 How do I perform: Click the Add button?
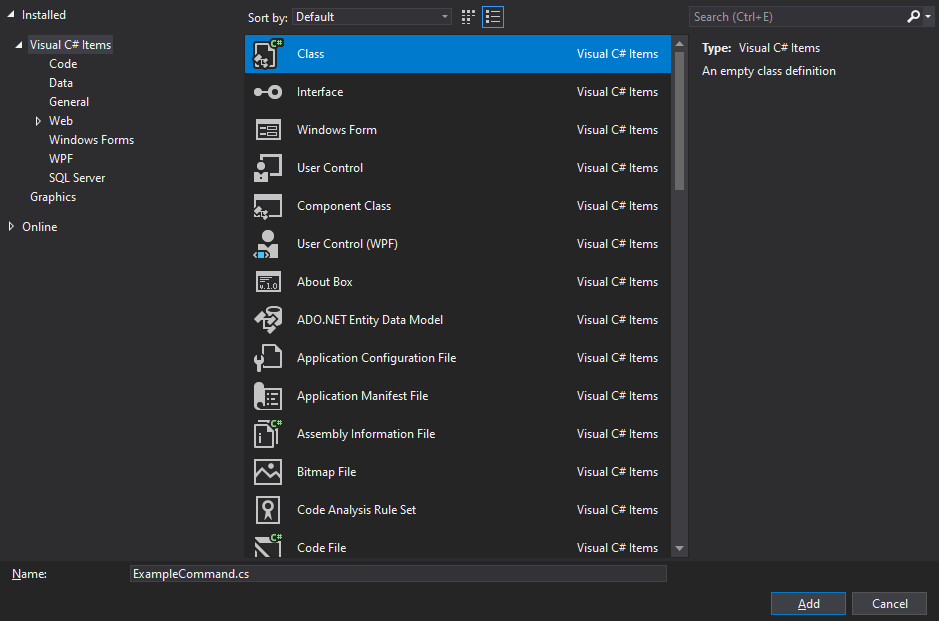click(808, 604)
